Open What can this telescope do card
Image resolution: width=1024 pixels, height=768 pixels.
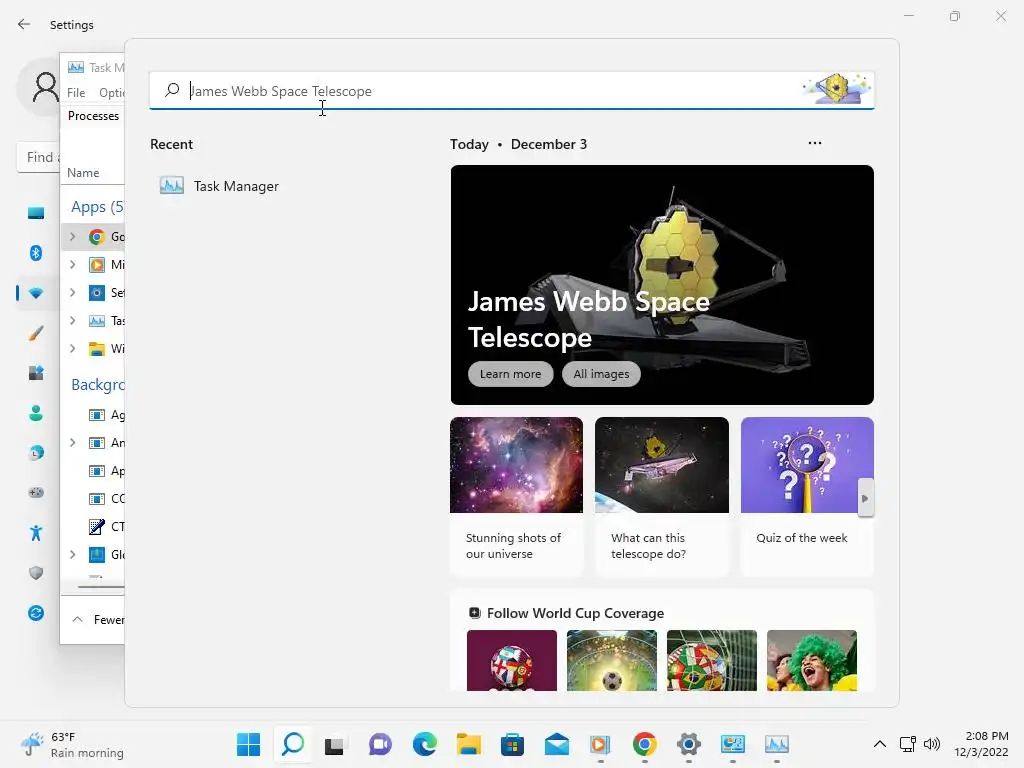pyautogui.click(x=662, y=496)
